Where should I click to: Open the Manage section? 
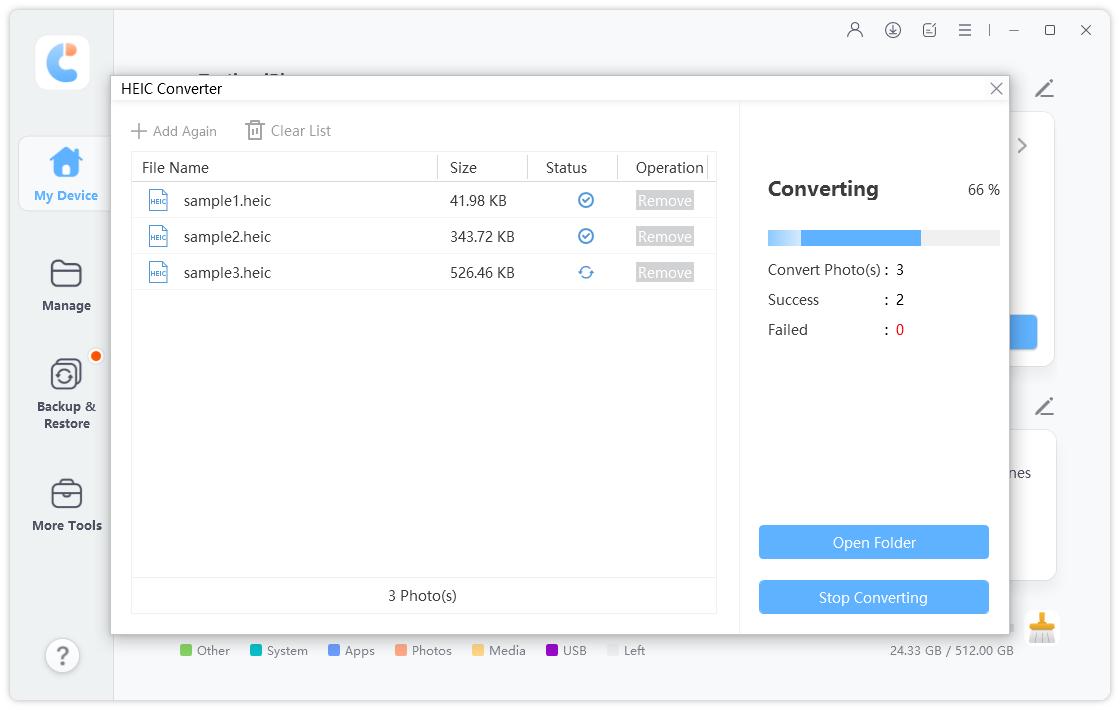click(x=66, y=285)
